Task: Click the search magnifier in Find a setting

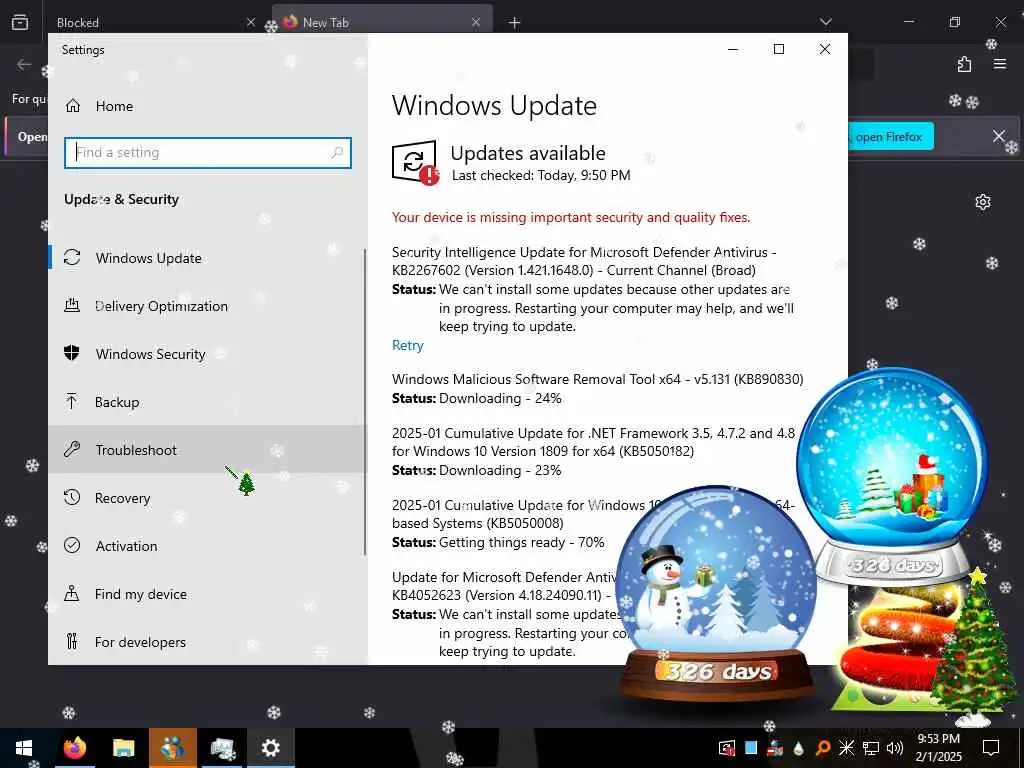Action: pyautogui.click(x=337, y=153)
